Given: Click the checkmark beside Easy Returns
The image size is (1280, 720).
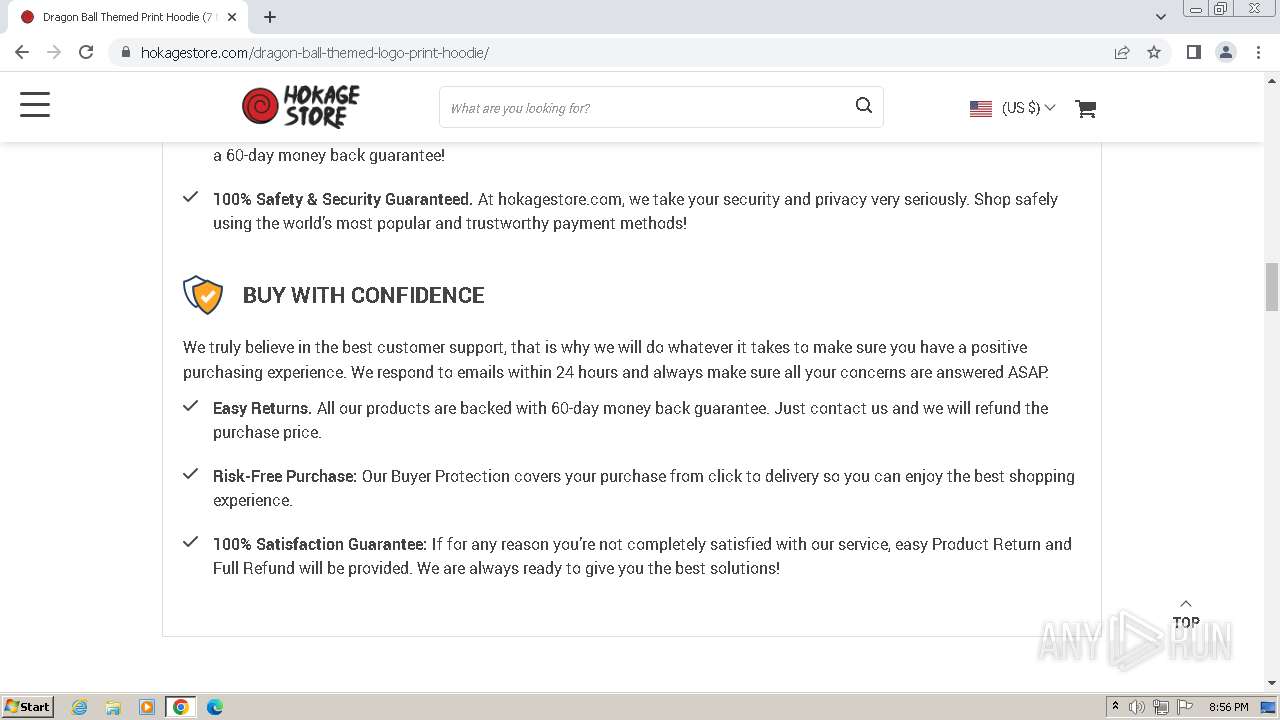Looking at the screenshot, I should (190, 406).
